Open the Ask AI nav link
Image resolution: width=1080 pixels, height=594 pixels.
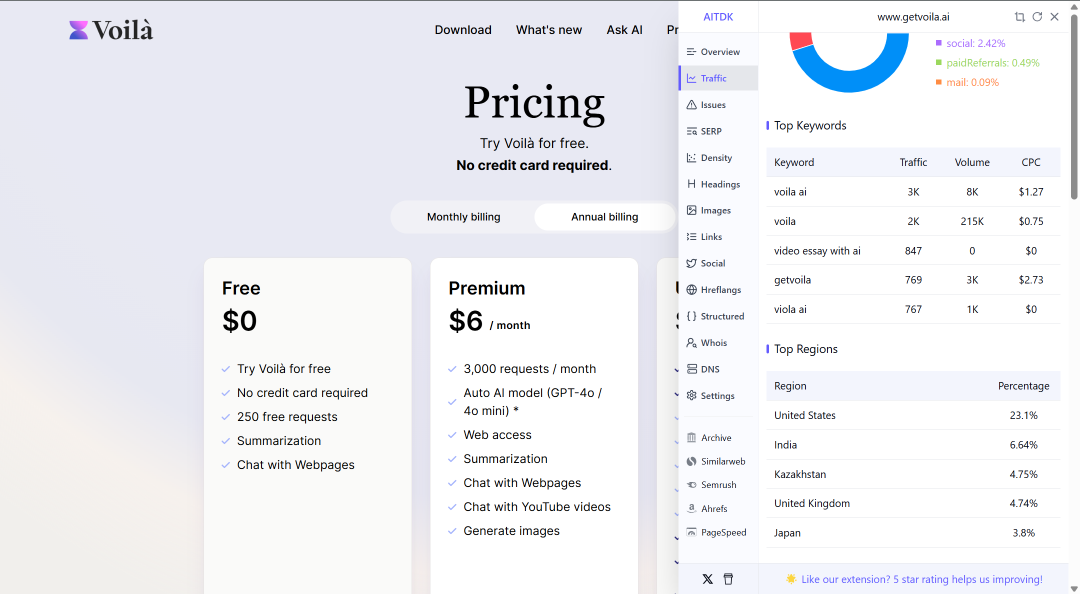(624, 30)
